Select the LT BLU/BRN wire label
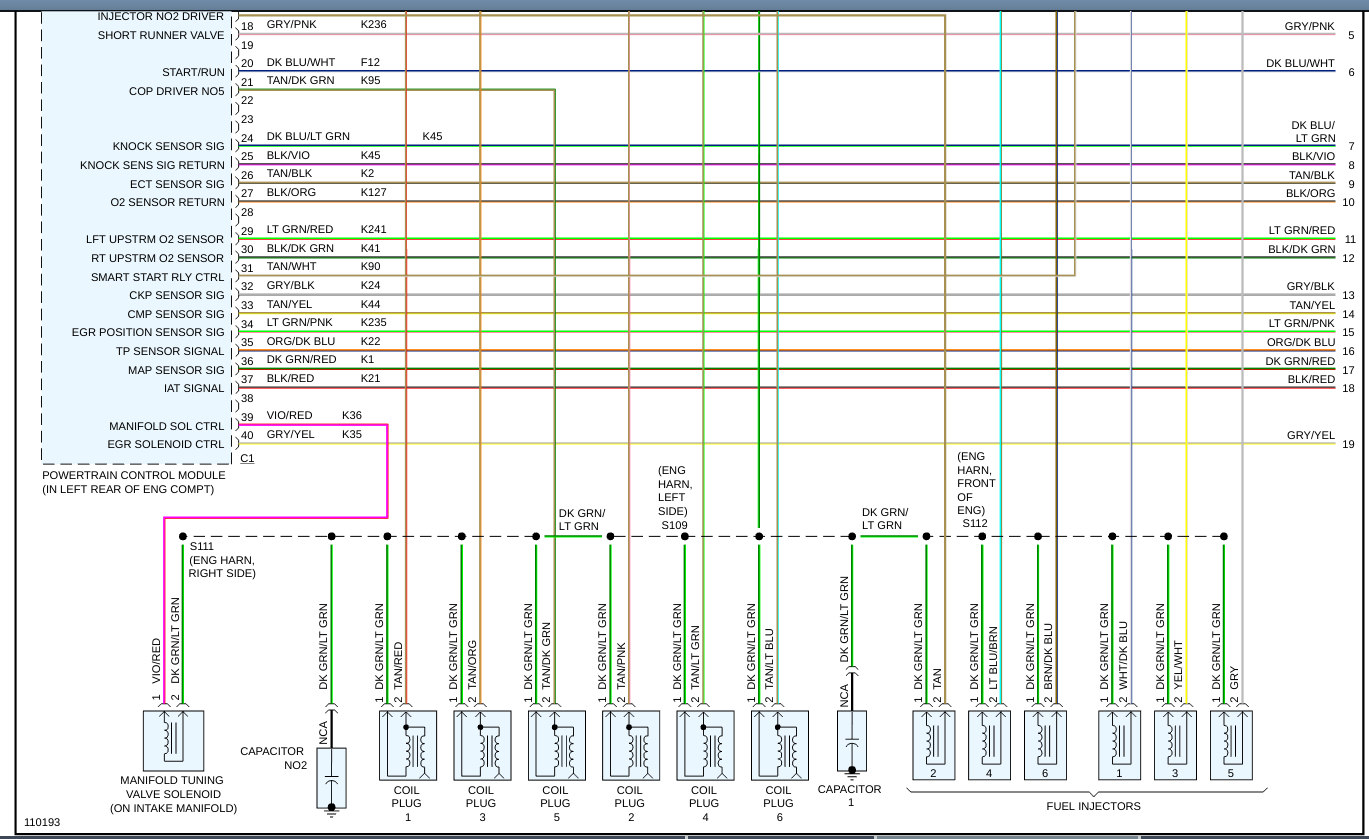 point(994,660)
